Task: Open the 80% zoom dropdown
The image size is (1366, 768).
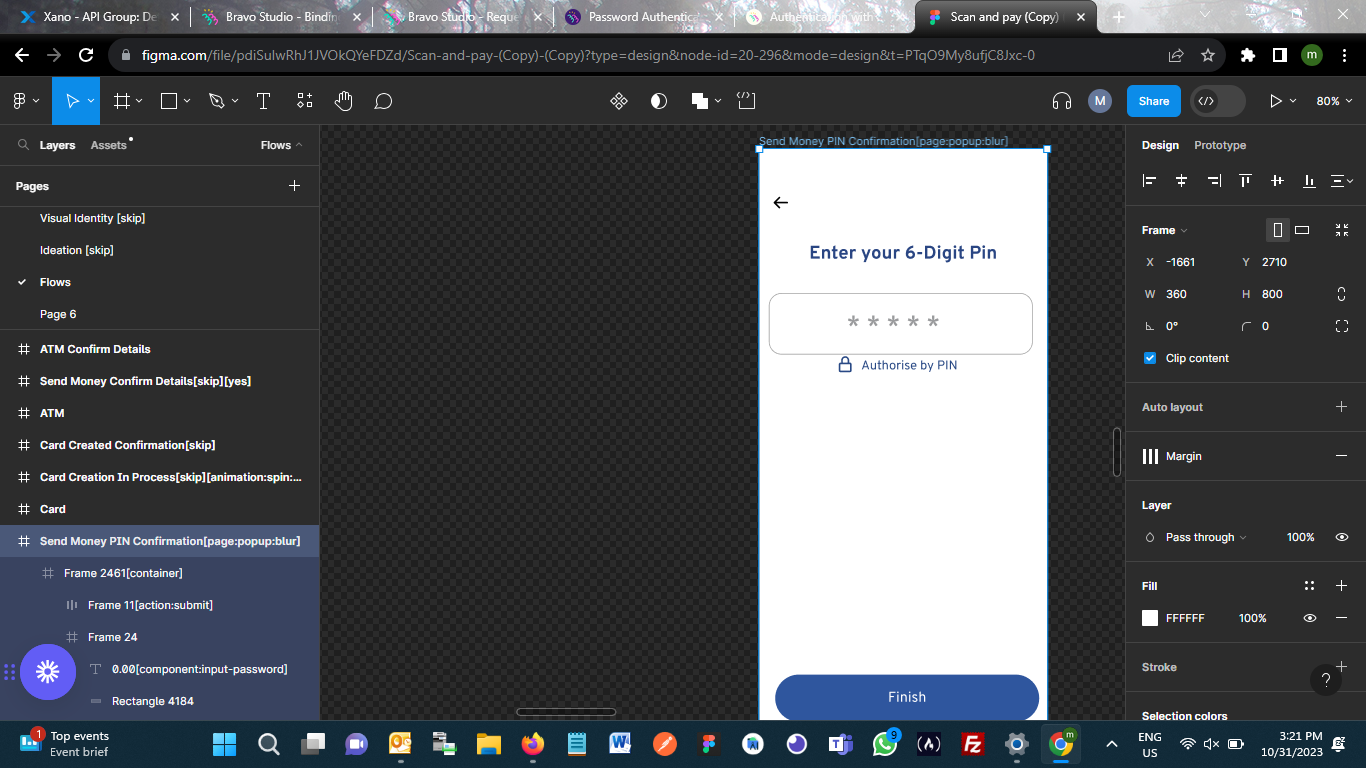Action: click(x=1335, y=101)
